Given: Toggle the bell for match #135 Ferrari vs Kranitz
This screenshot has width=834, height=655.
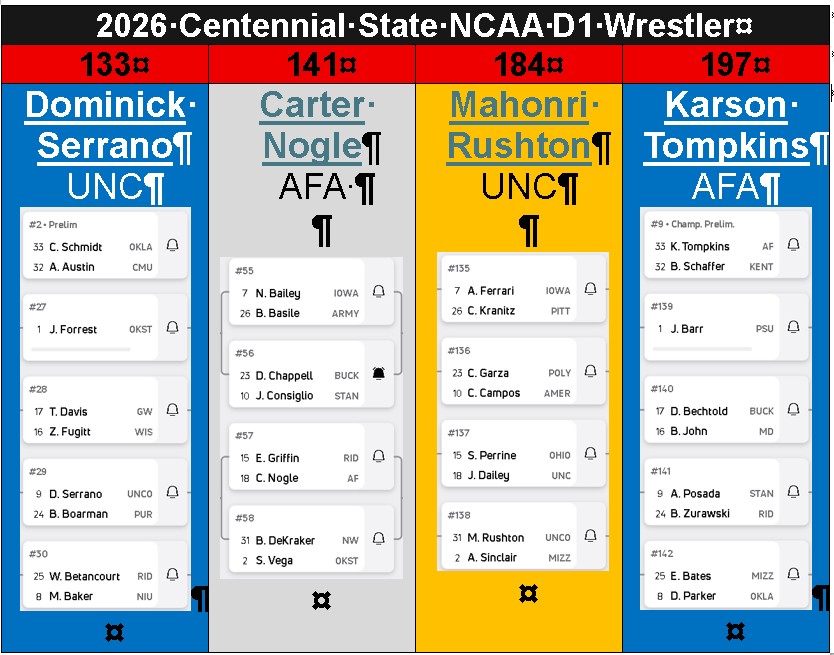Looking at the screenshot, I should pos(590,289).
